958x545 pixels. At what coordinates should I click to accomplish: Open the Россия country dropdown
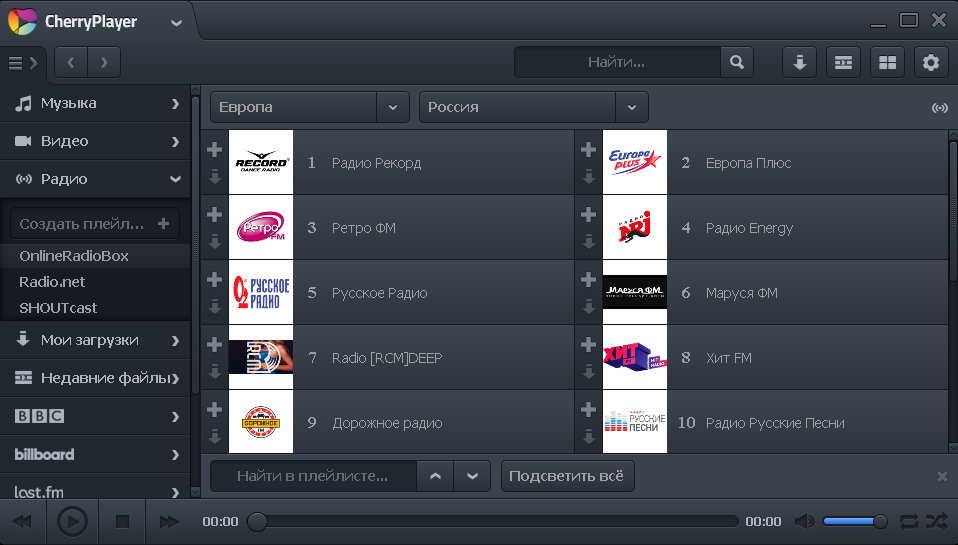click(x=533, y=107)
